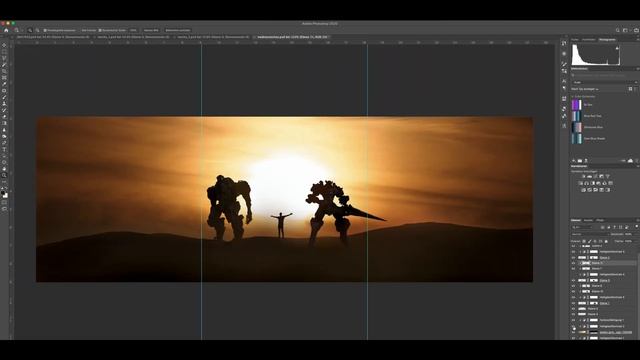640x360 pixels.
Task: Toggle visibility of Farbton/Sättigung 1 layer
Action: 573,320
